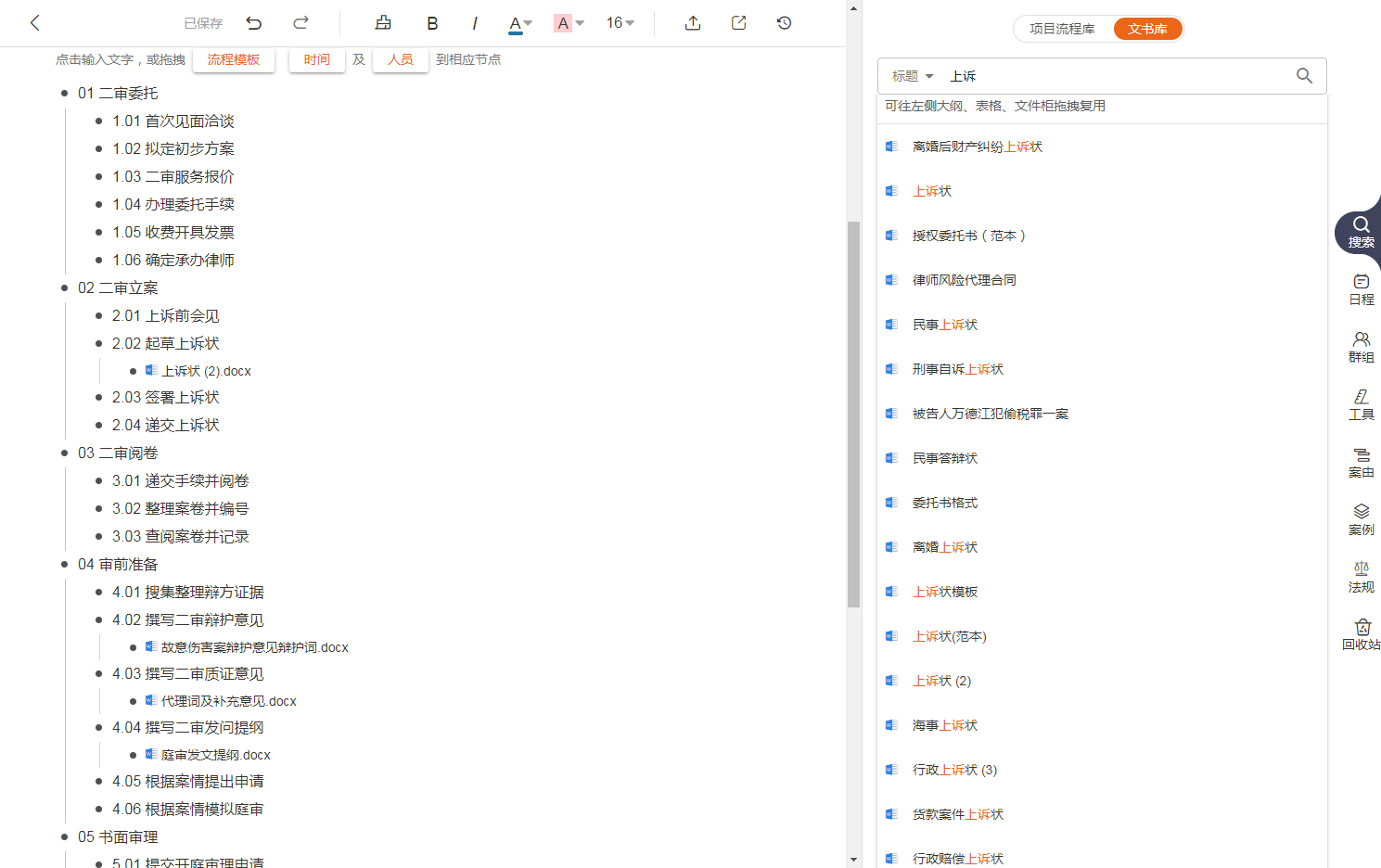
Task: Switch to the 项目流程库 tab
Action: tap(1063, 29)
